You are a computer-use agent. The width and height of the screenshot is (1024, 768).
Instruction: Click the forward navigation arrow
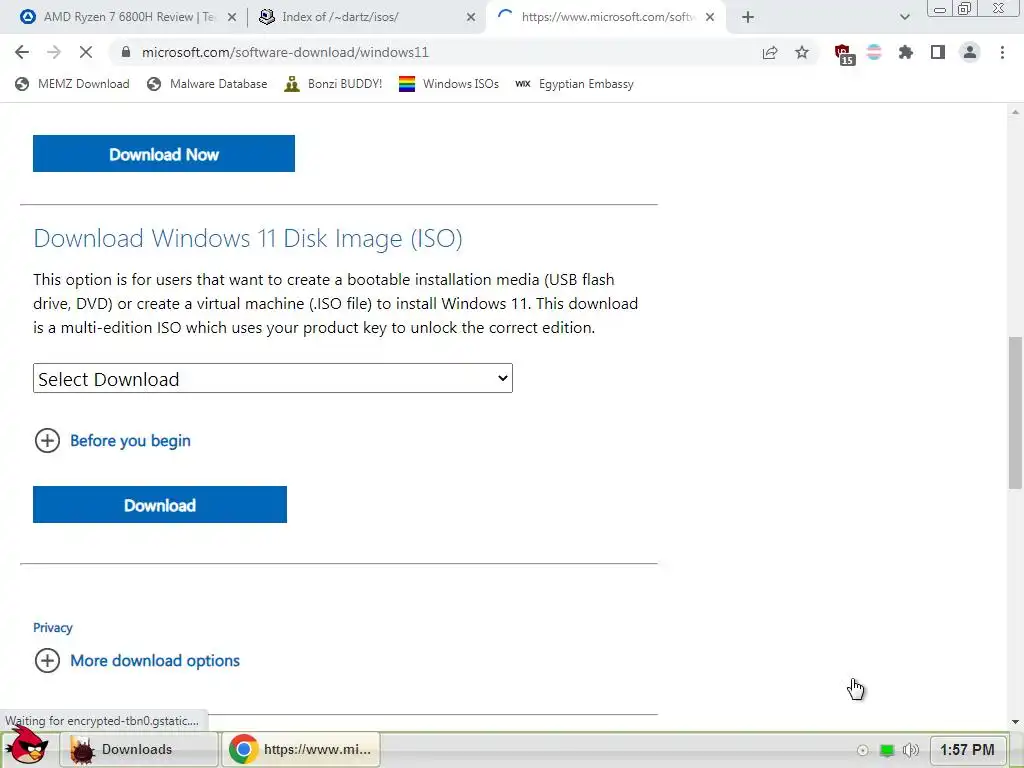tap(54, 52)
